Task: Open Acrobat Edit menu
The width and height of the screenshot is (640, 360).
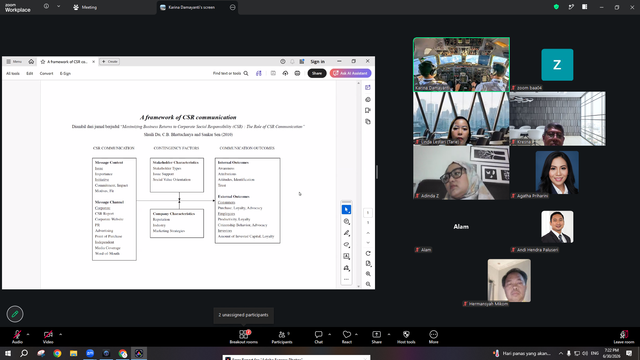Action: coord(30,73)
